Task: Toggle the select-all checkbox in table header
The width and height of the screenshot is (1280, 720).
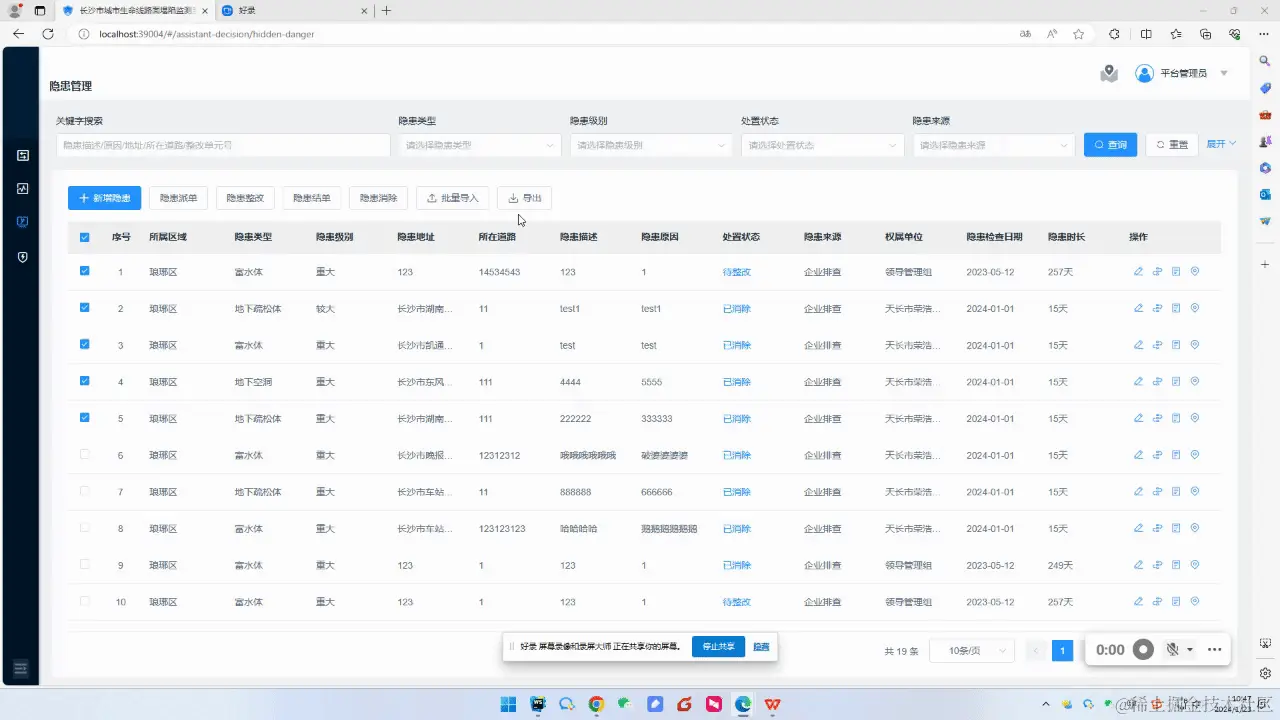Action: click(84, 237)
